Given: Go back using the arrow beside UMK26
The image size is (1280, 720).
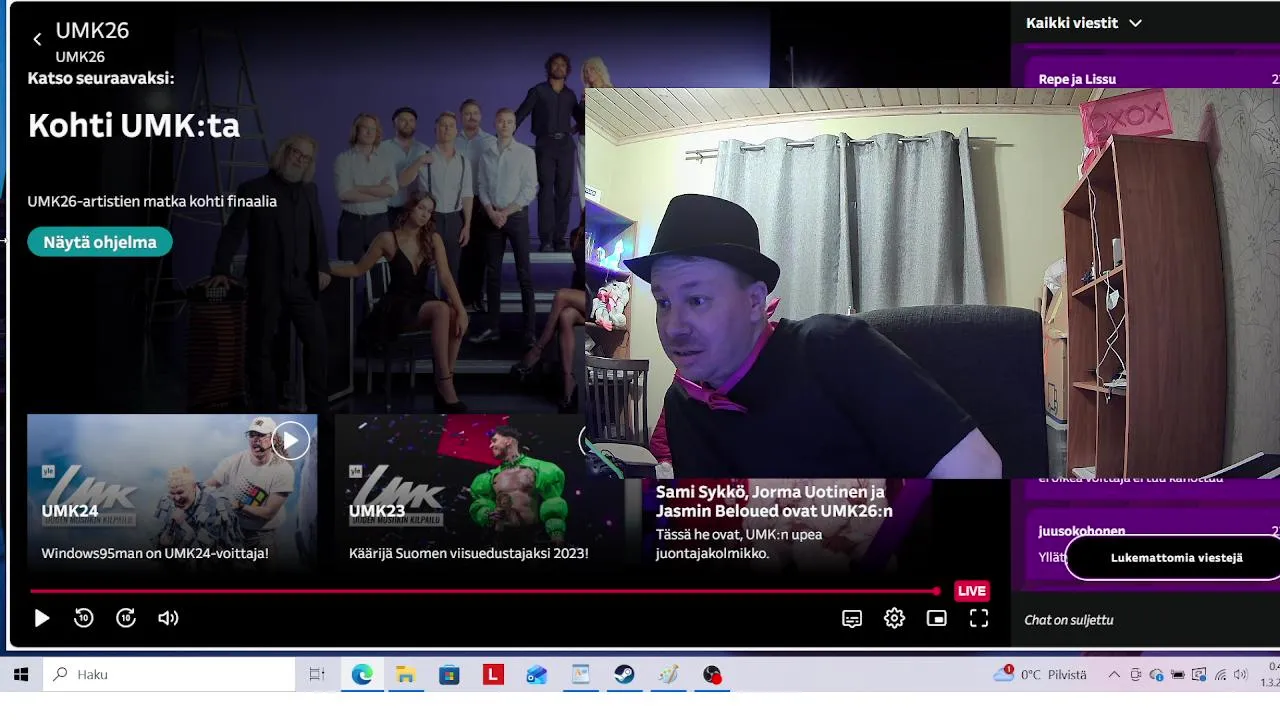Looking at the screenshot, I should [37, 40].
